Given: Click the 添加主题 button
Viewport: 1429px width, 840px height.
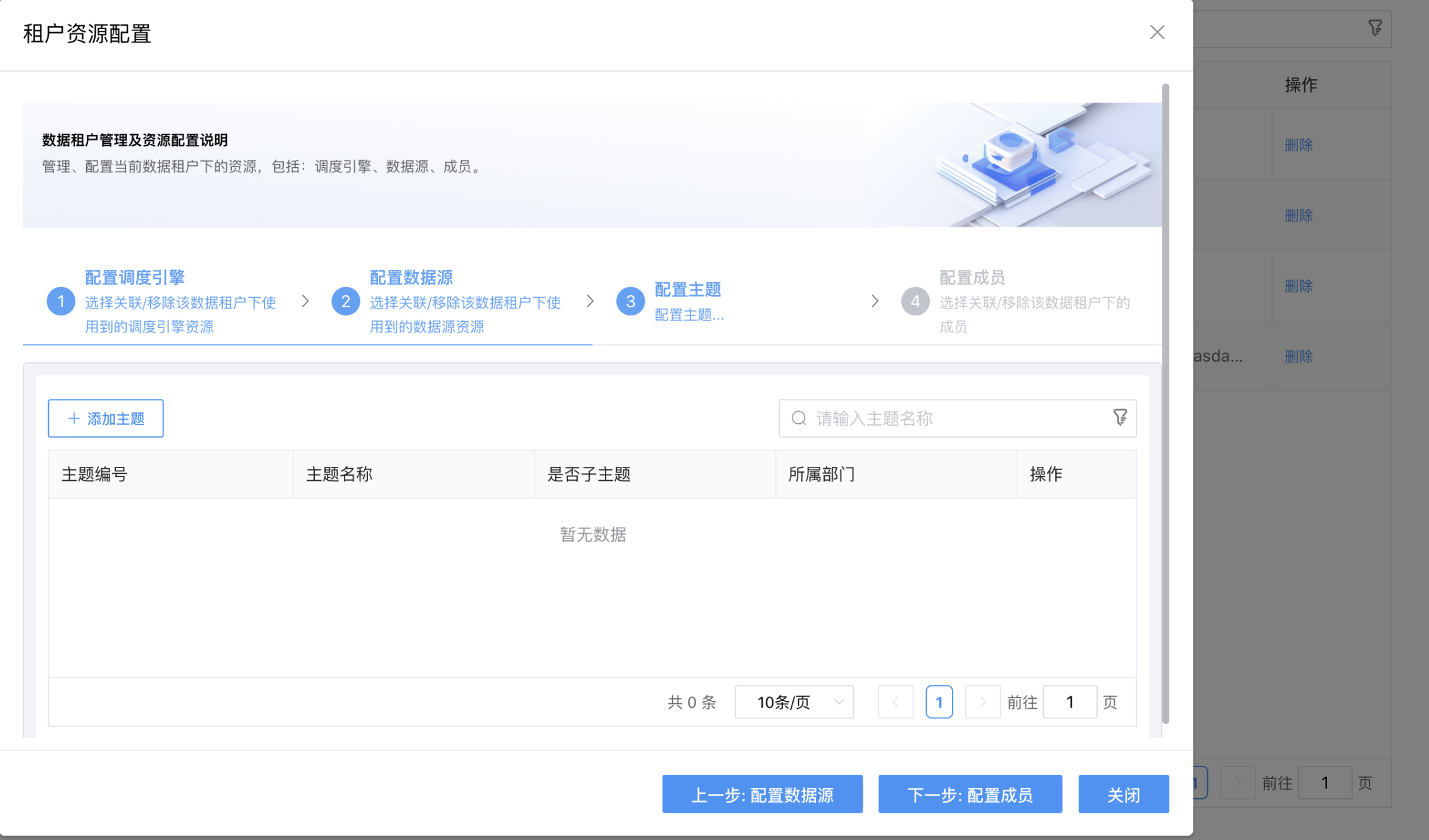Looking at the screenshot, I should pos(105,418).
